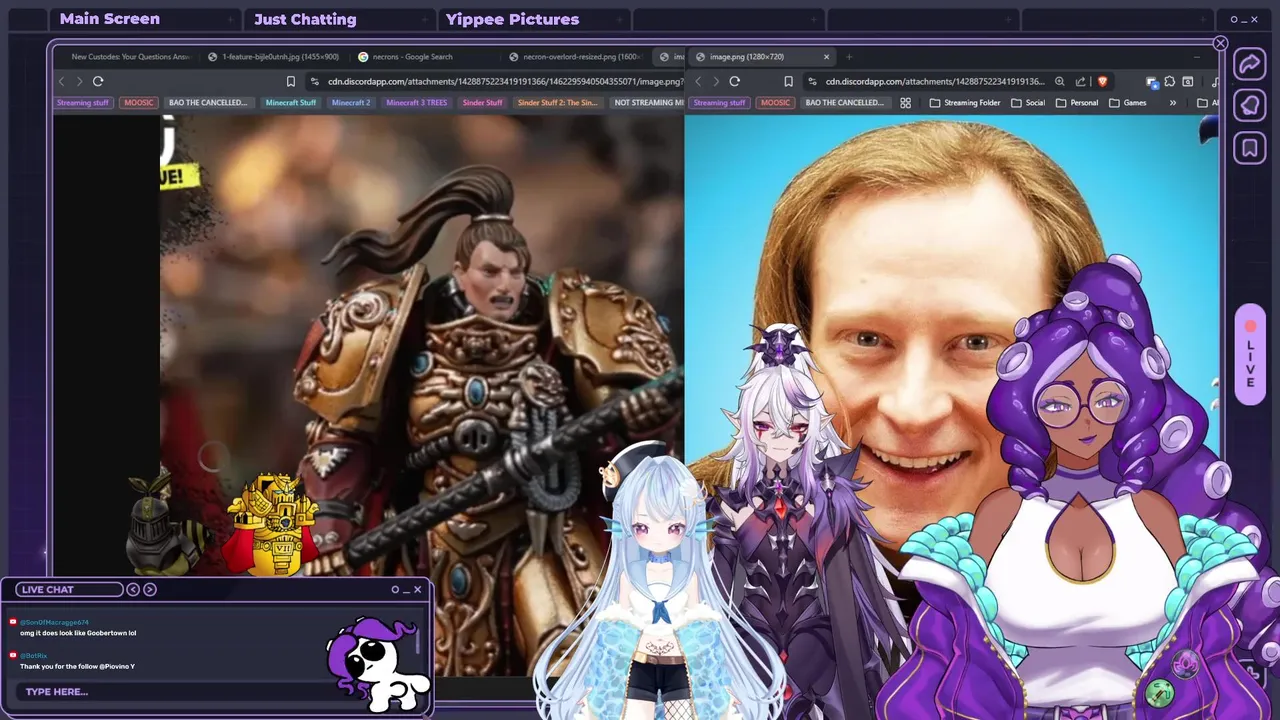Viewport: 1280px width, 720px height.
Task: Click the share page icon in right address bar
Action: click(x=1081, y=82)
